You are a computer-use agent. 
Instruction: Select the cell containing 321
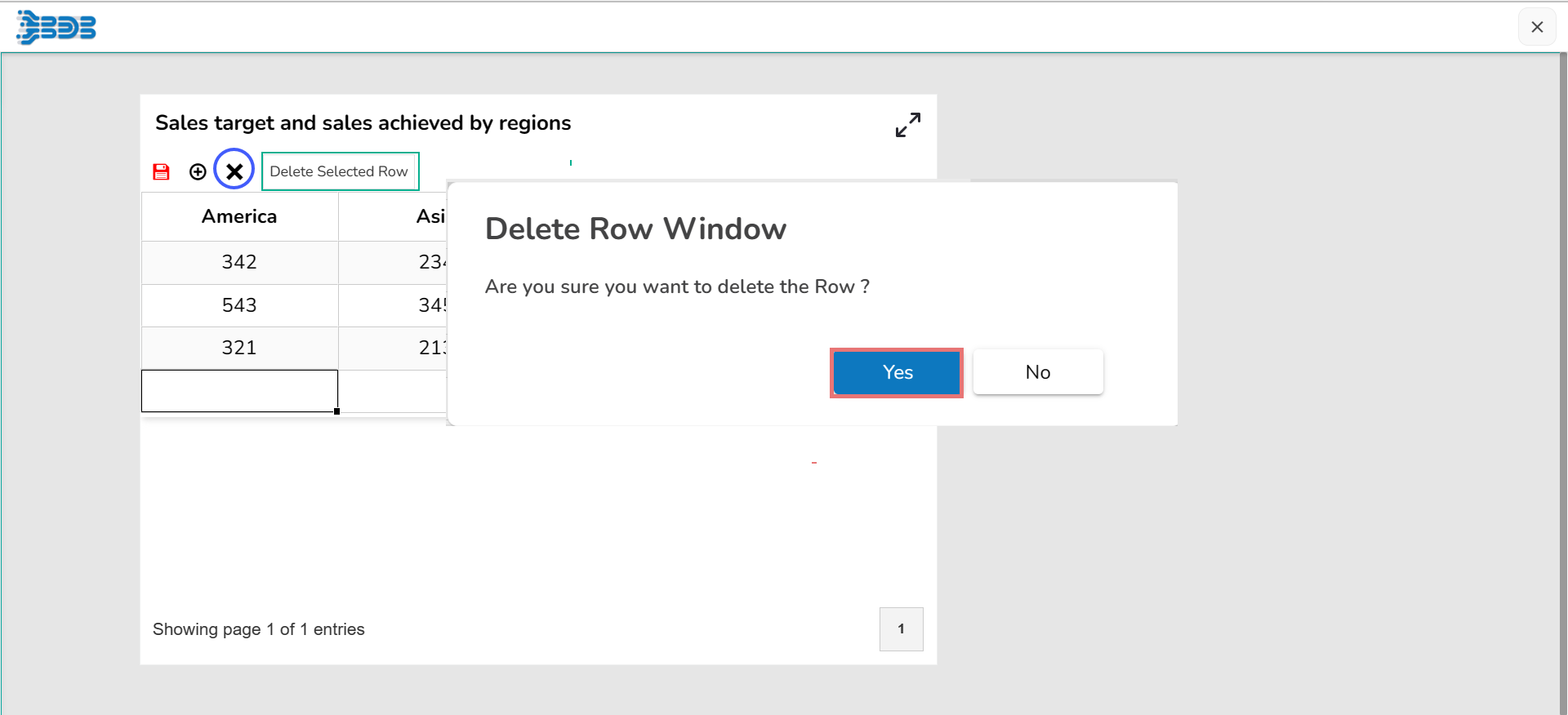tap(239, 348)
